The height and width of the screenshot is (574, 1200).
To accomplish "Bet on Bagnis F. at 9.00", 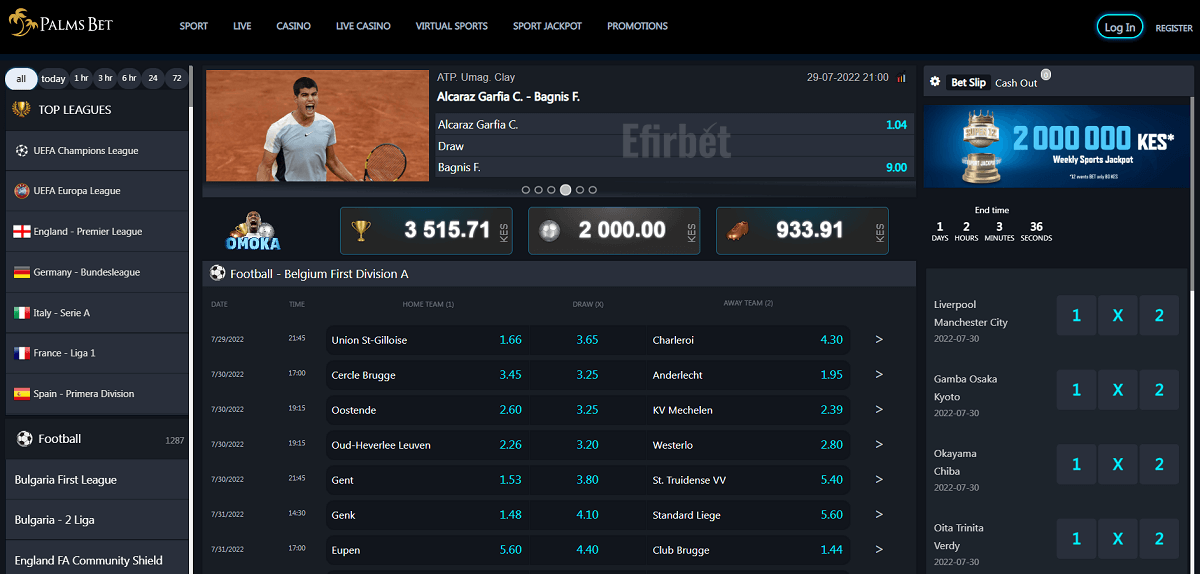I will [674, 167].
